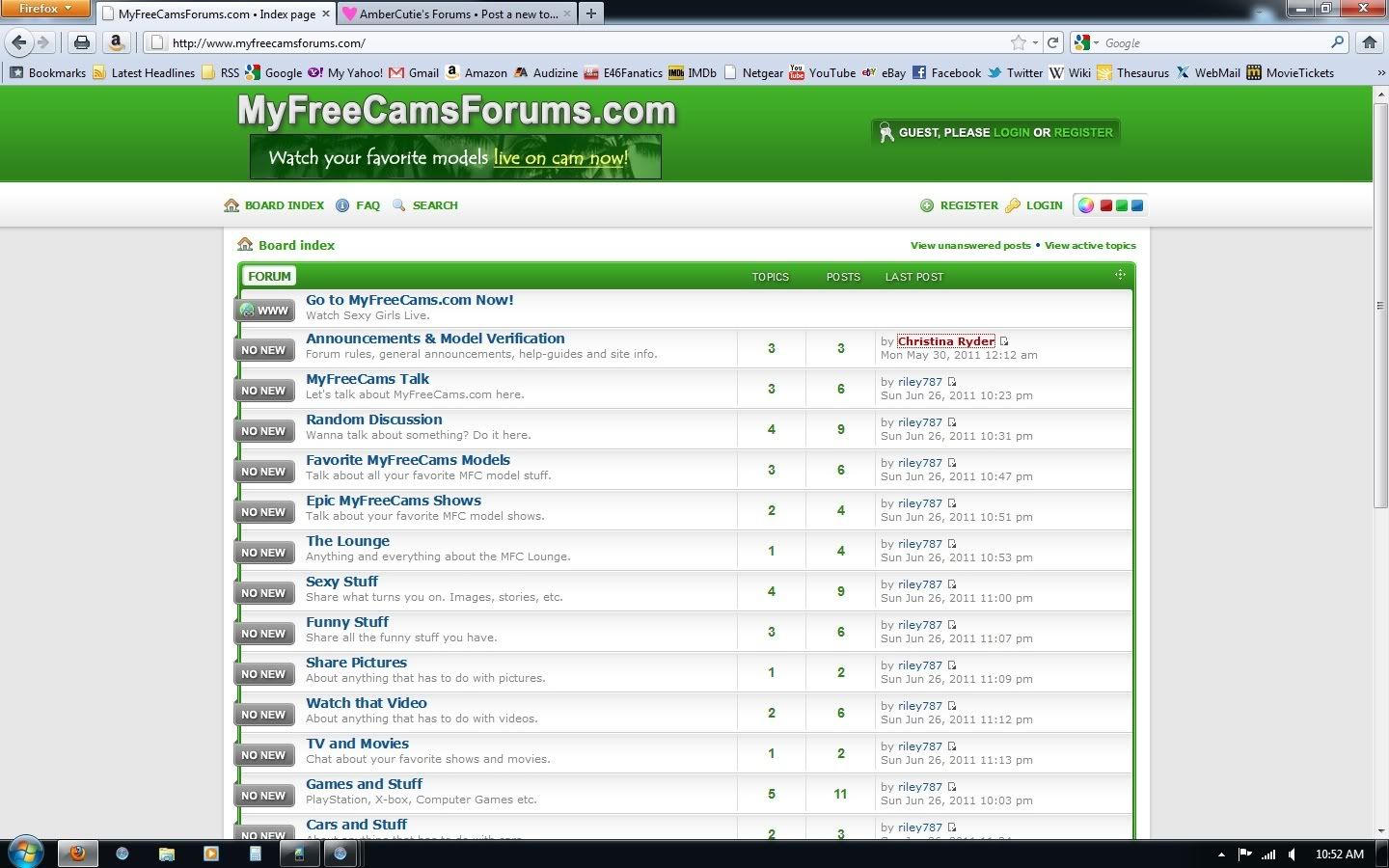Go back using the browser back arrow
Screen dimensions: 1389x868
18,42
